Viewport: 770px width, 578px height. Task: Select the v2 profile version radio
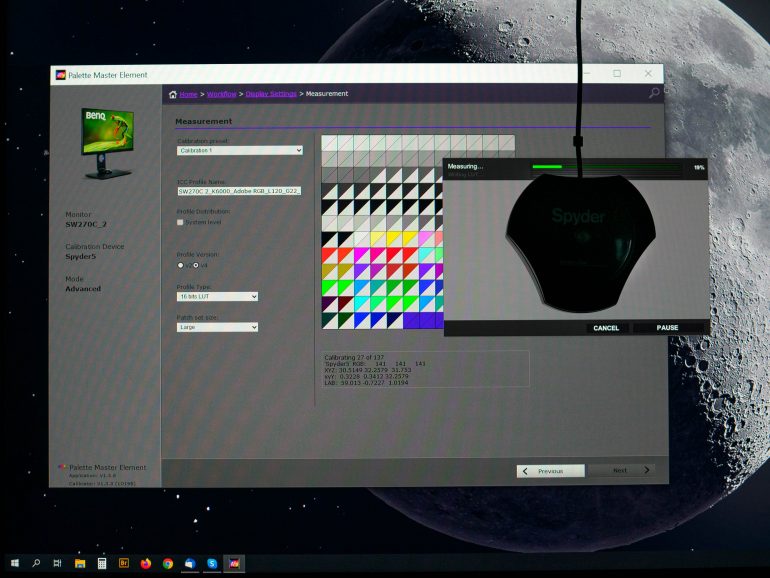pos(180,265)
